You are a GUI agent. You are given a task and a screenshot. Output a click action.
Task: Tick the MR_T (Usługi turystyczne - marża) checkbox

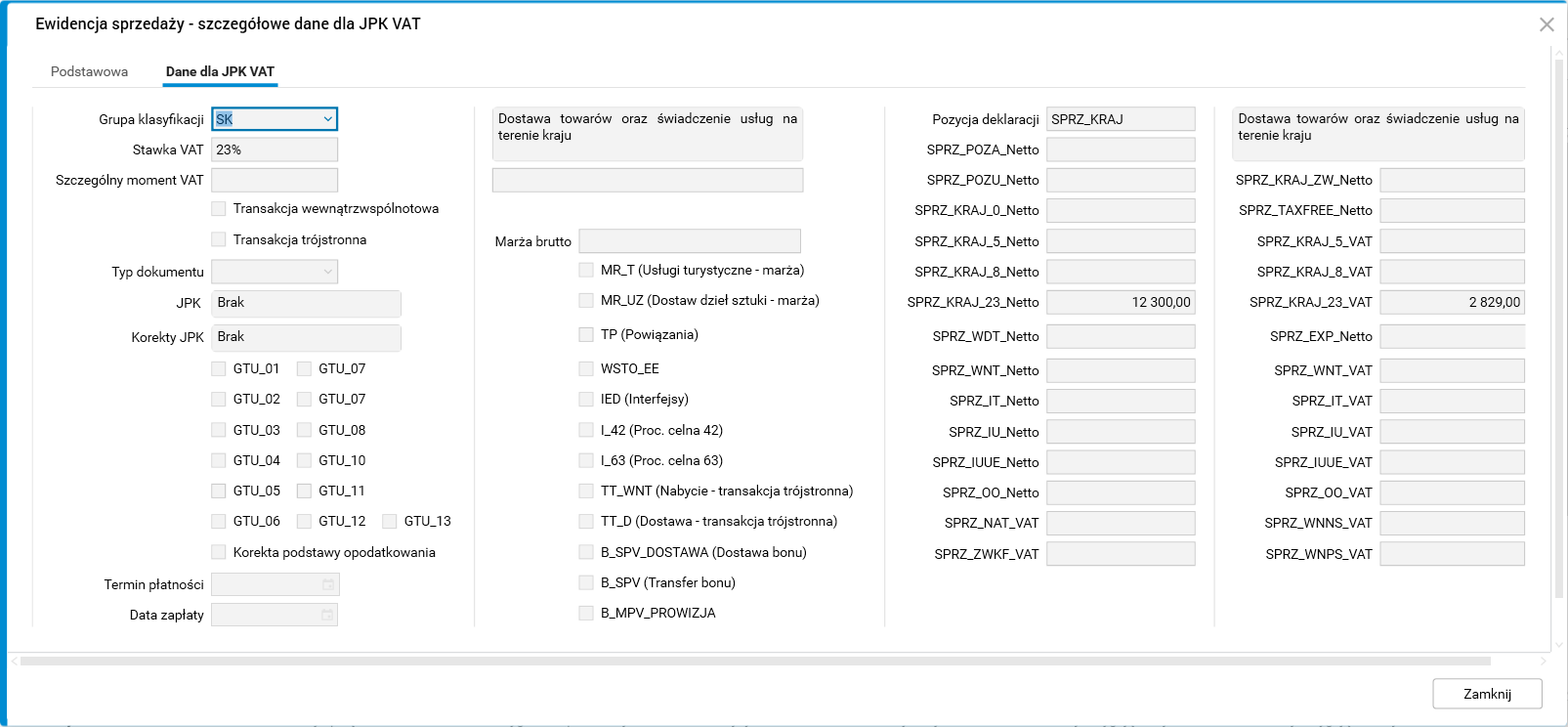586,270
